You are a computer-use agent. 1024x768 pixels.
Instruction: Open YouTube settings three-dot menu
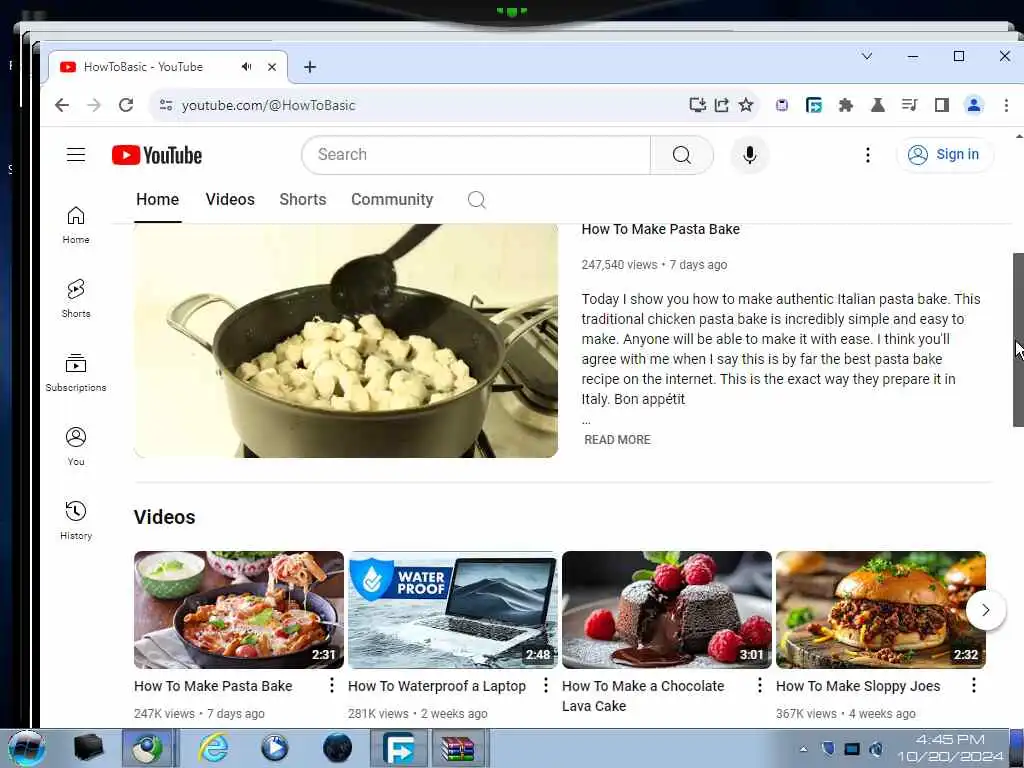coord(867,155)
